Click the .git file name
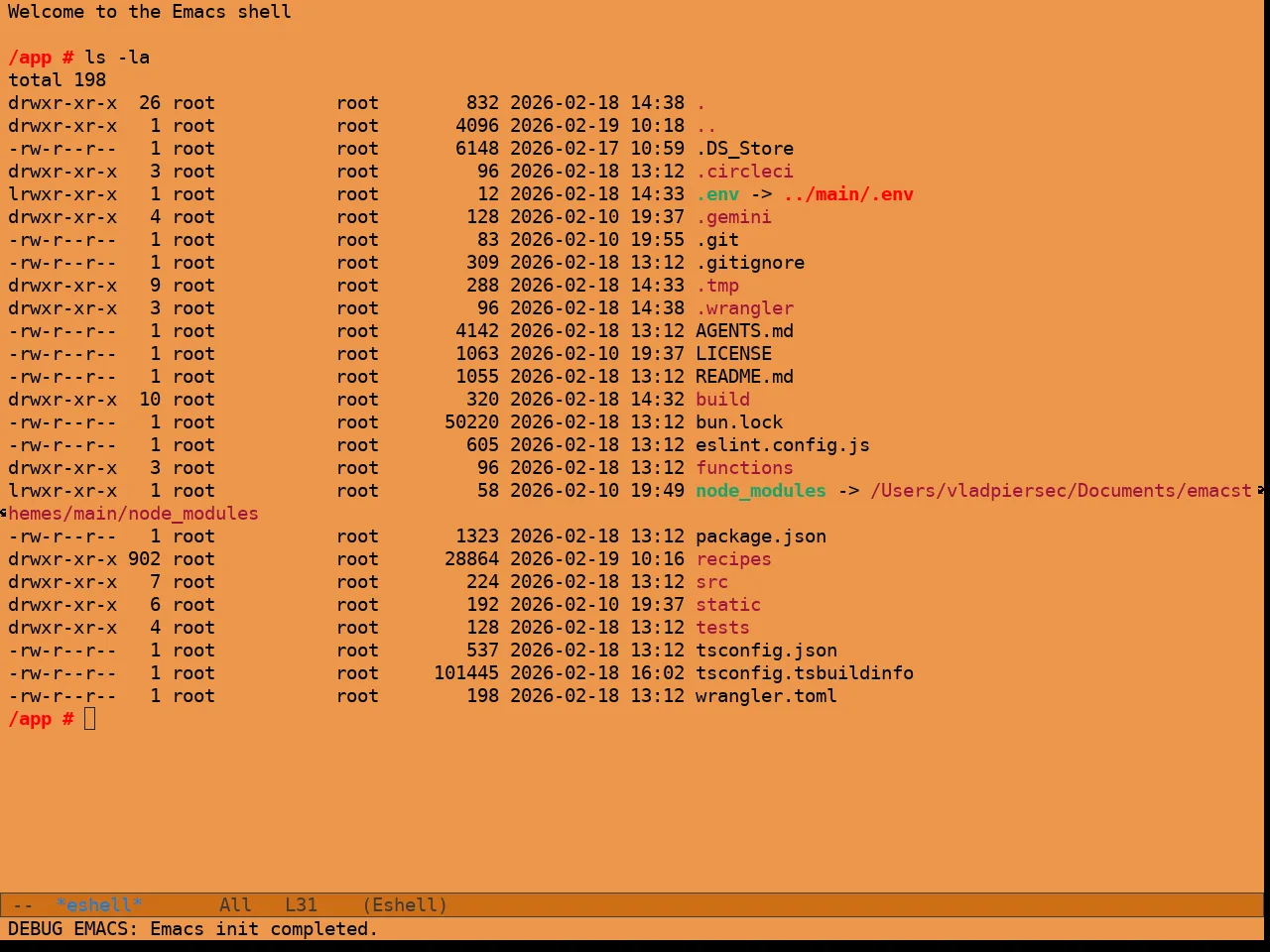The height and width of the screenshot is (952, 1270). (717, 240)
